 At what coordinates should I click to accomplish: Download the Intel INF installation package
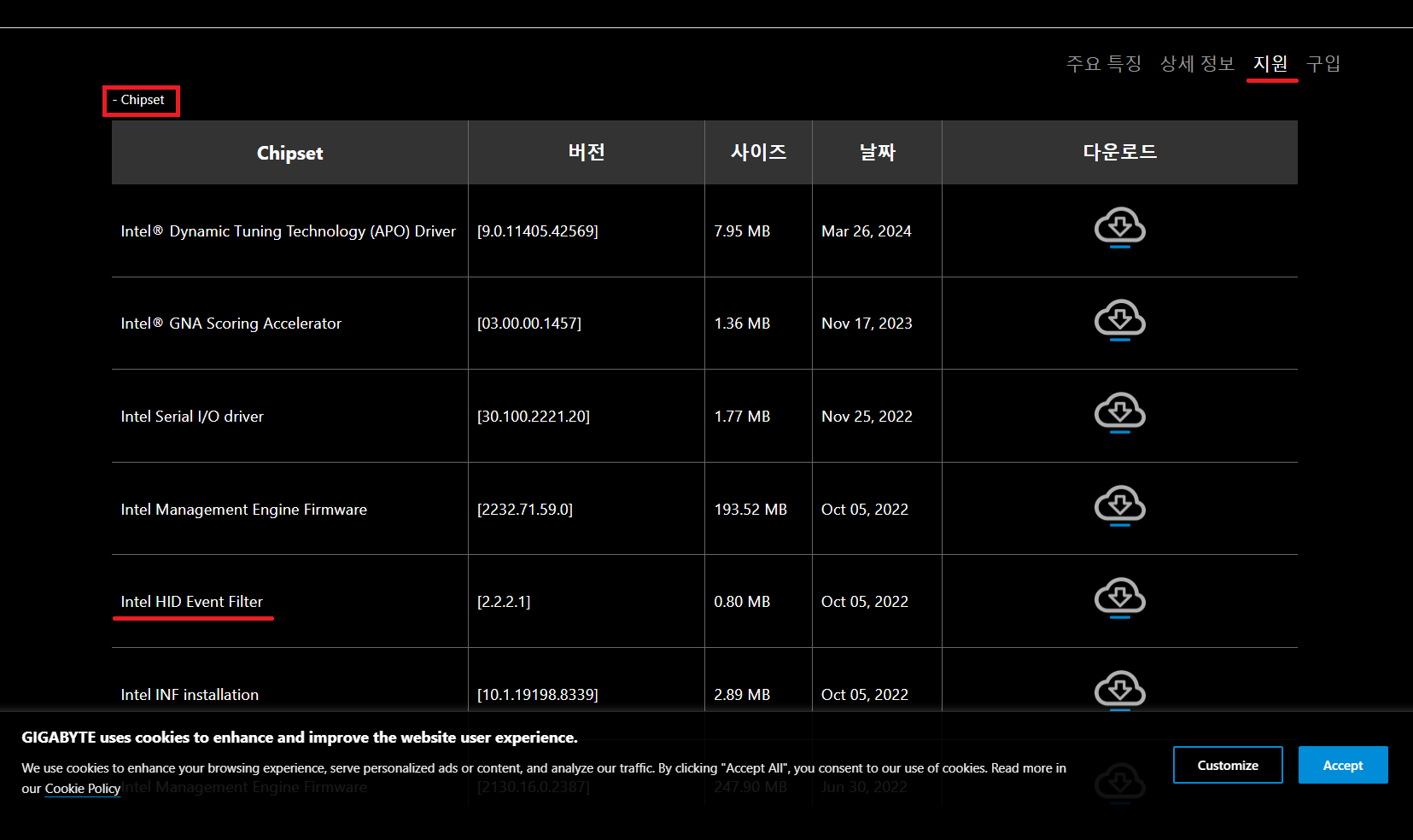click(x=1119, y=690)
